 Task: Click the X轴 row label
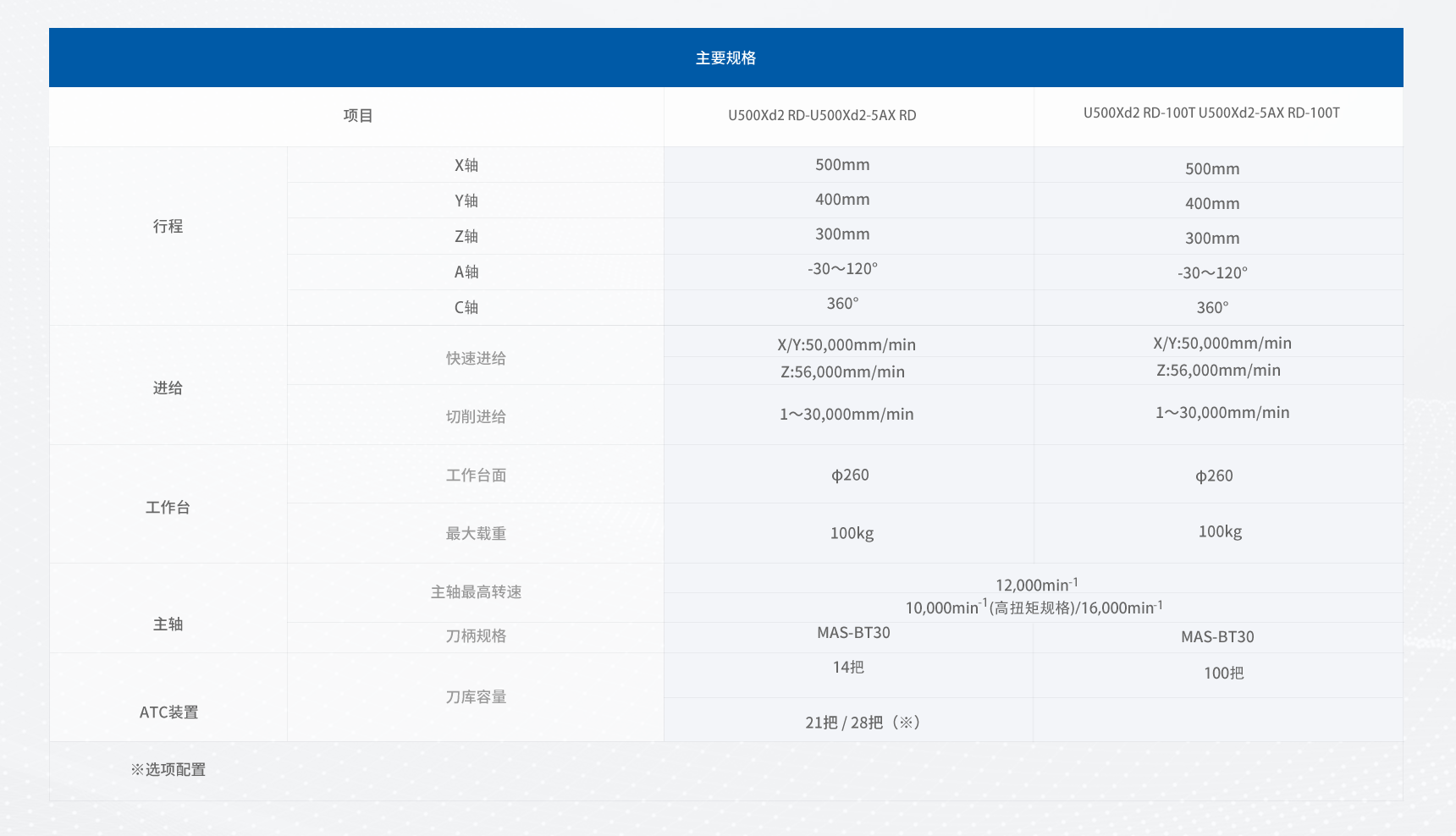coord(466,166)
